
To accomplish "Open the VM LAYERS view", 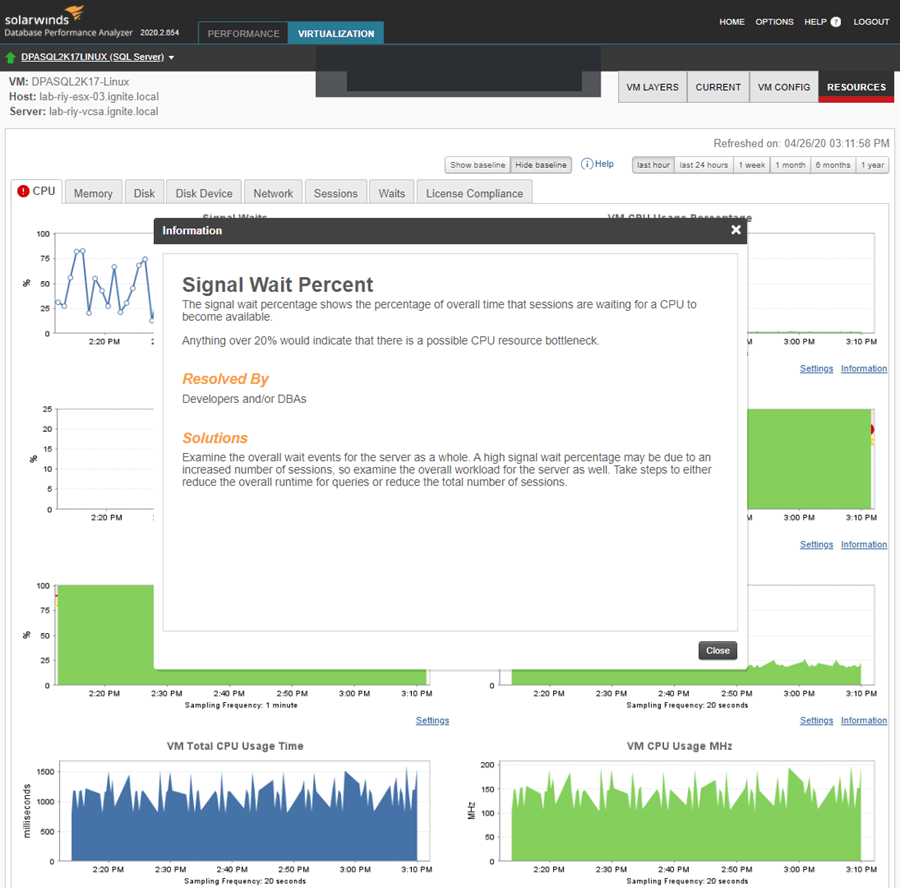I will [652, 87].
